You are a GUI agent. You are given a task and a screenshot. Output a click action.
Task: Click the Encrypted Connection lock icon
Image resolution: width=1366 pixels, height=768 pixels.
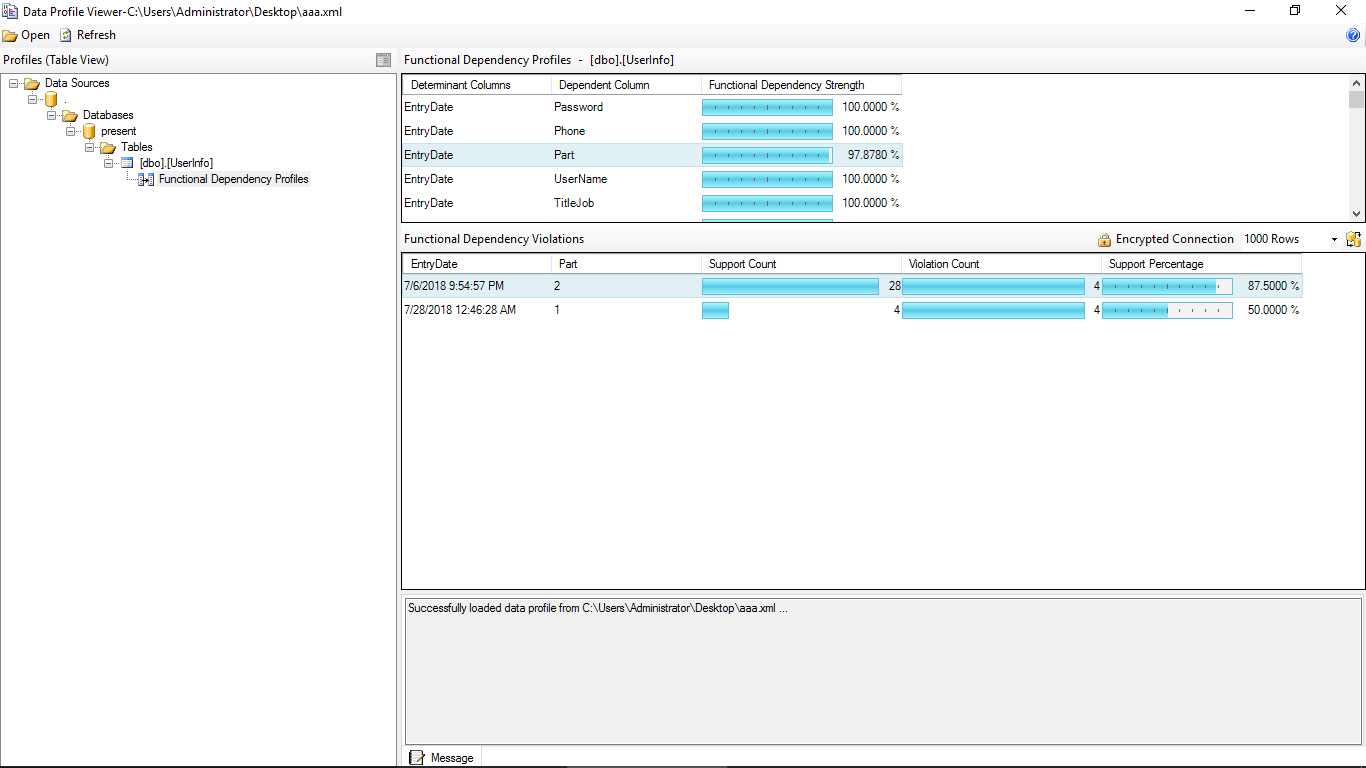coord(1104,240)
